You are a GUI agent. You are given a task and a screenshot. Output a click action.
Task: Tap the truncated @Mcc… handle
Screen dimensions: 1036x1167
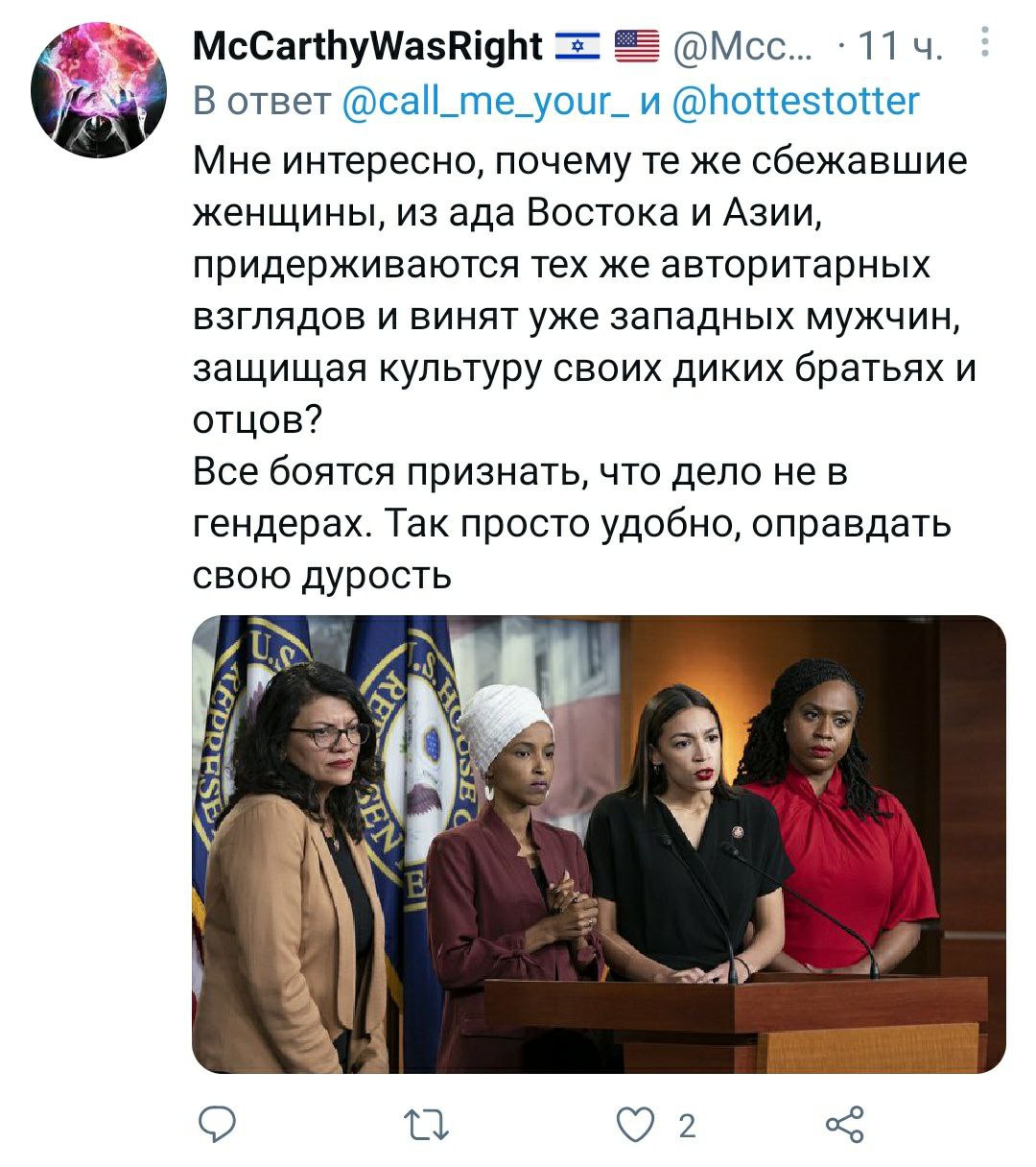(x=742, y=45)
